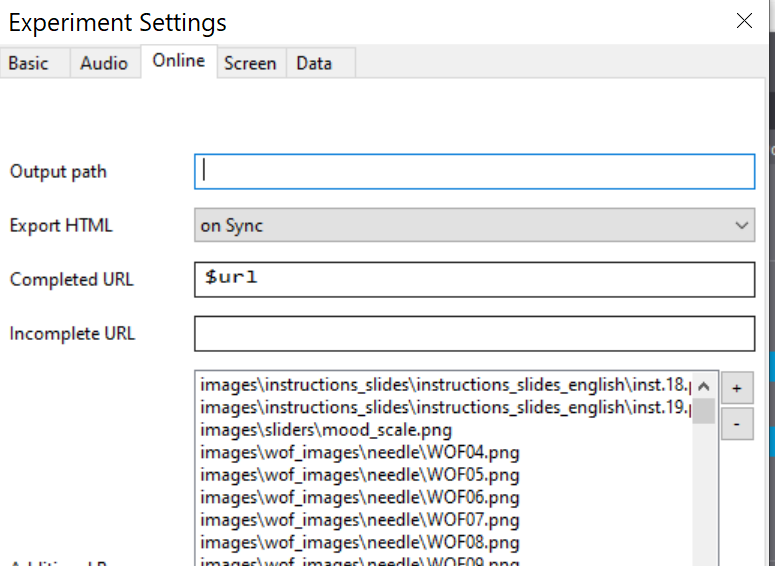Click the Output path text field

point(474,171)
